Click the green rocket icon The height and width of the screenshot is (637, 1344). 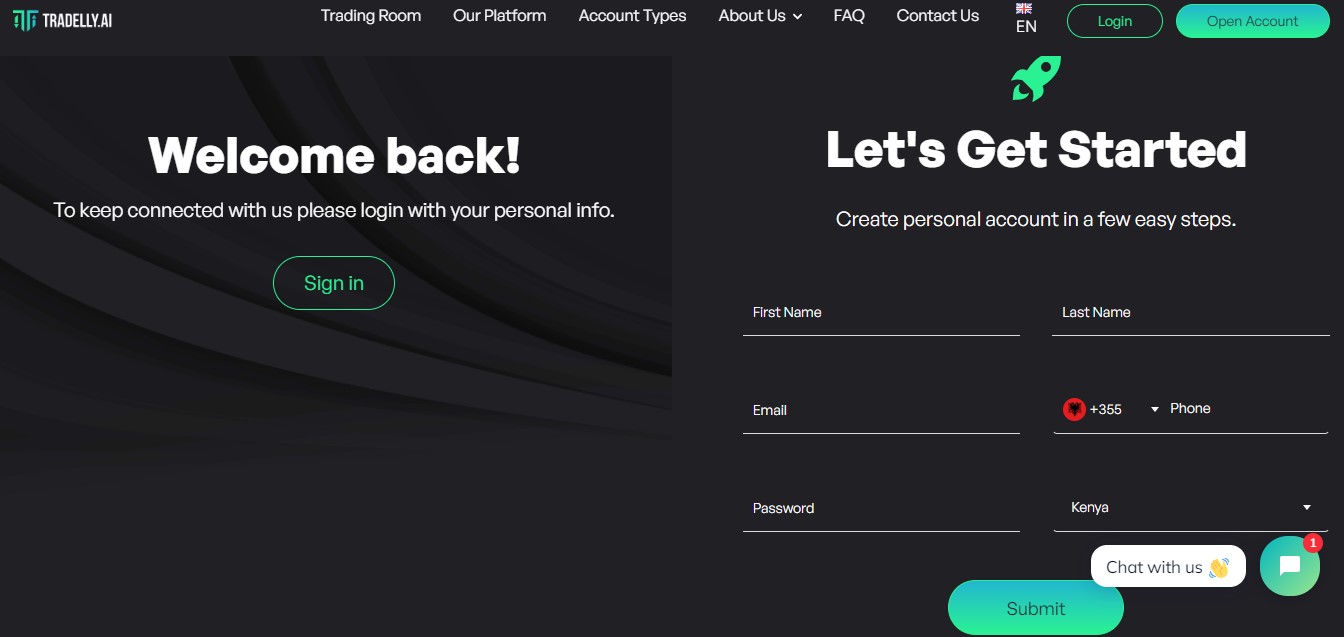coord(1035,78)
